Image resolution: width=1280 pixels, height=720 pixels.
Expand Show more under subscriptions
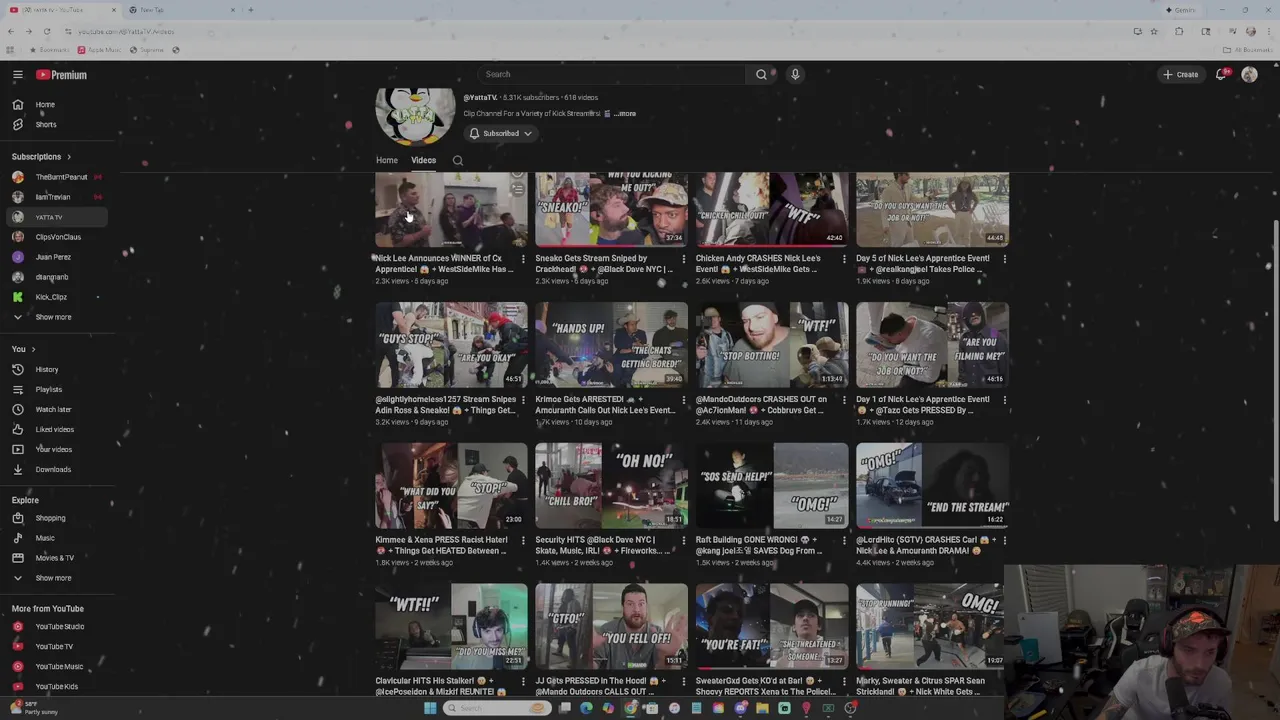[x=53, y=317]
